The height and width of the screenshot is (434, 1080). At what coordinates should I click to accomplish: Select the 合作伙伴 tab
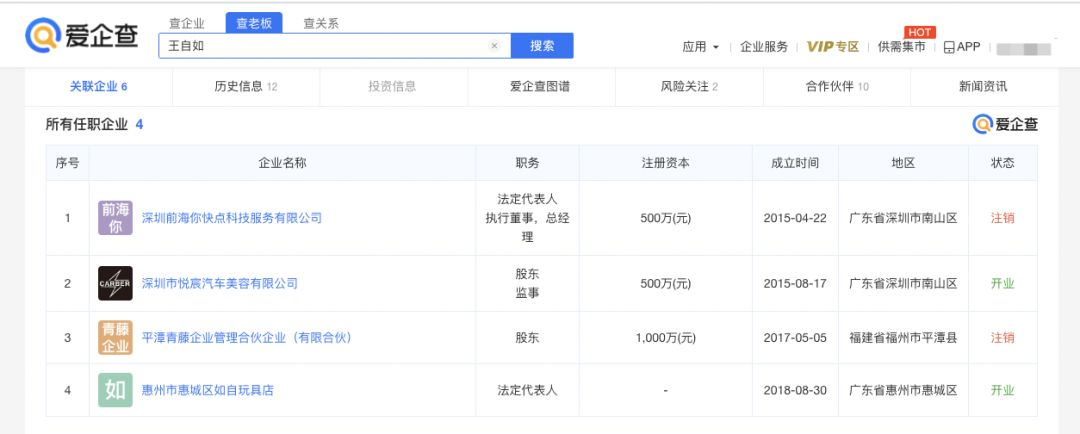pyautogui.click(x=836, y=87)
